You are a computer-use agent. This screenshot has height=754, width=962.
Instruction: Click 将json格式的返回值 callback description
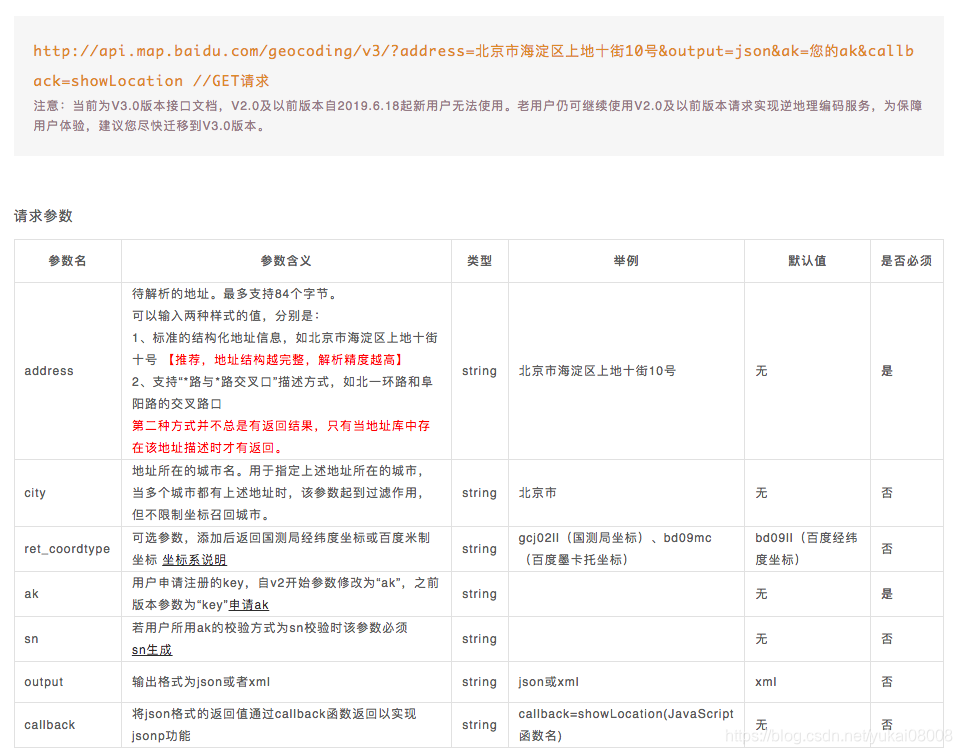274,725
